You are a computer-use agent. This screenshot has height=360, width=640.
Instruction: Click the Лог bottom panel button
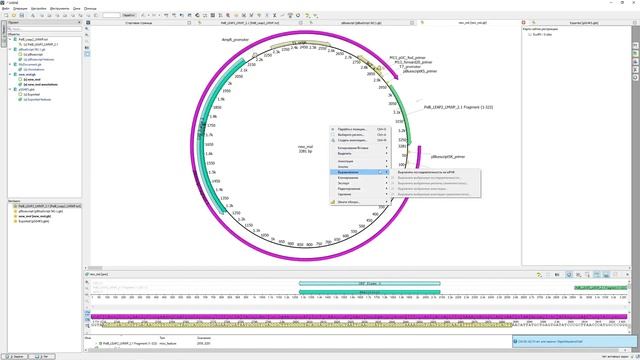coord(42,357)
